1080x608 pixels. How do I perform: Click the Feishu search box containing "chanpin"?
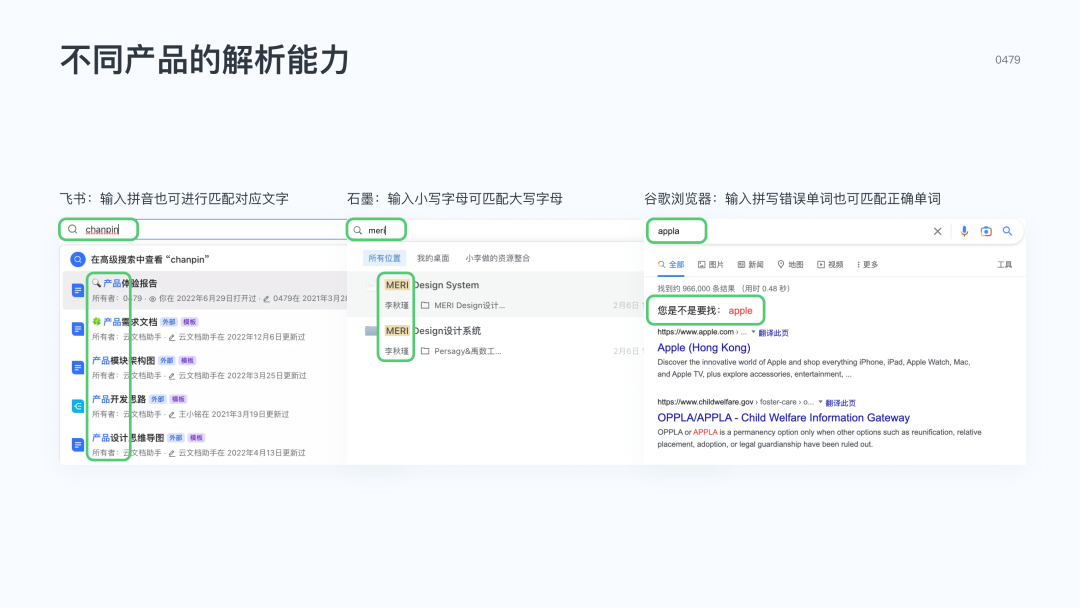(x=203, y=229)
